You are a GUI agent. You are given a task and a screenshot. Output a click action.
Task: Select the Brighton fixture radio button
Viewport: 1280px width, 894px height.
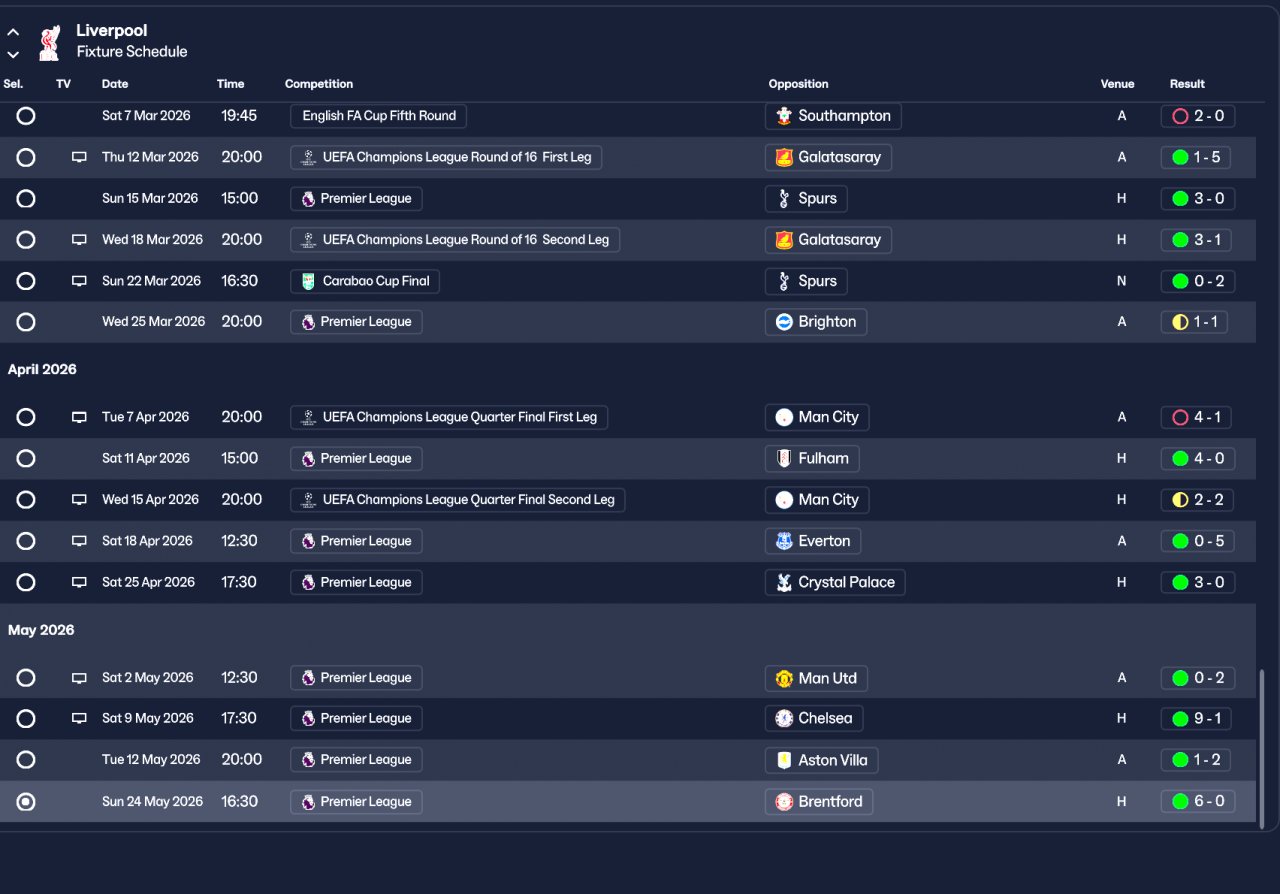(26, 322)
